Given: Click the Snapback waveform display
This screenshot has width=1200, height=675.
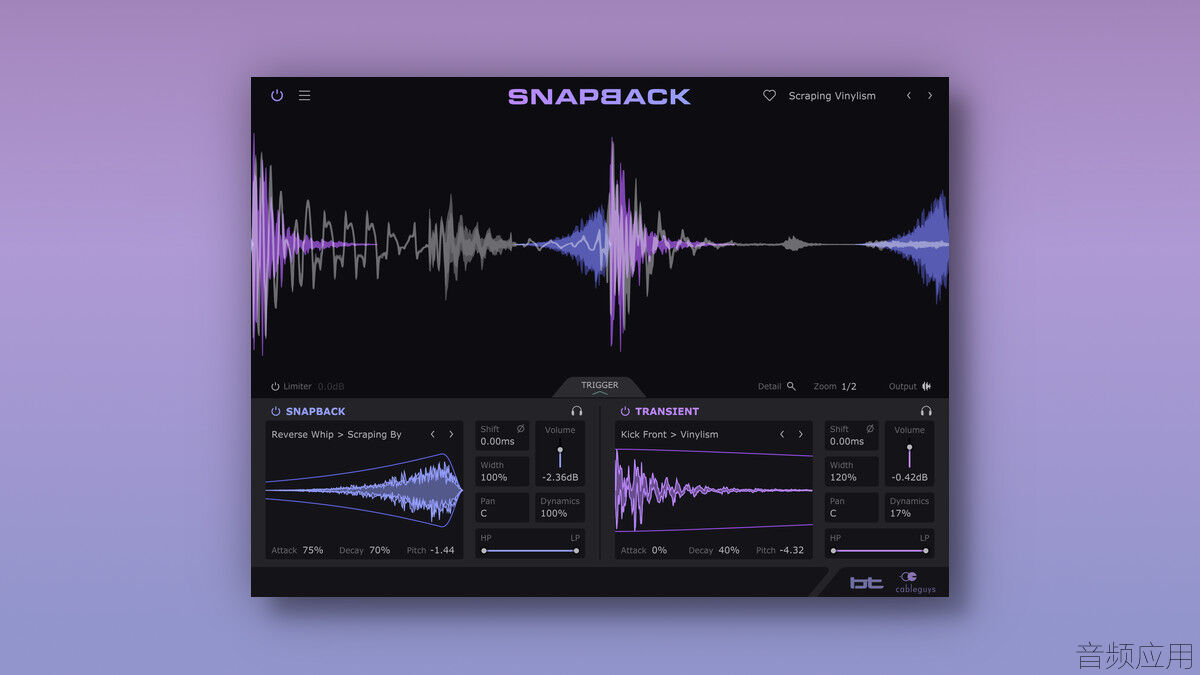Looking at the screenshot, I should (x=364, y=490).
